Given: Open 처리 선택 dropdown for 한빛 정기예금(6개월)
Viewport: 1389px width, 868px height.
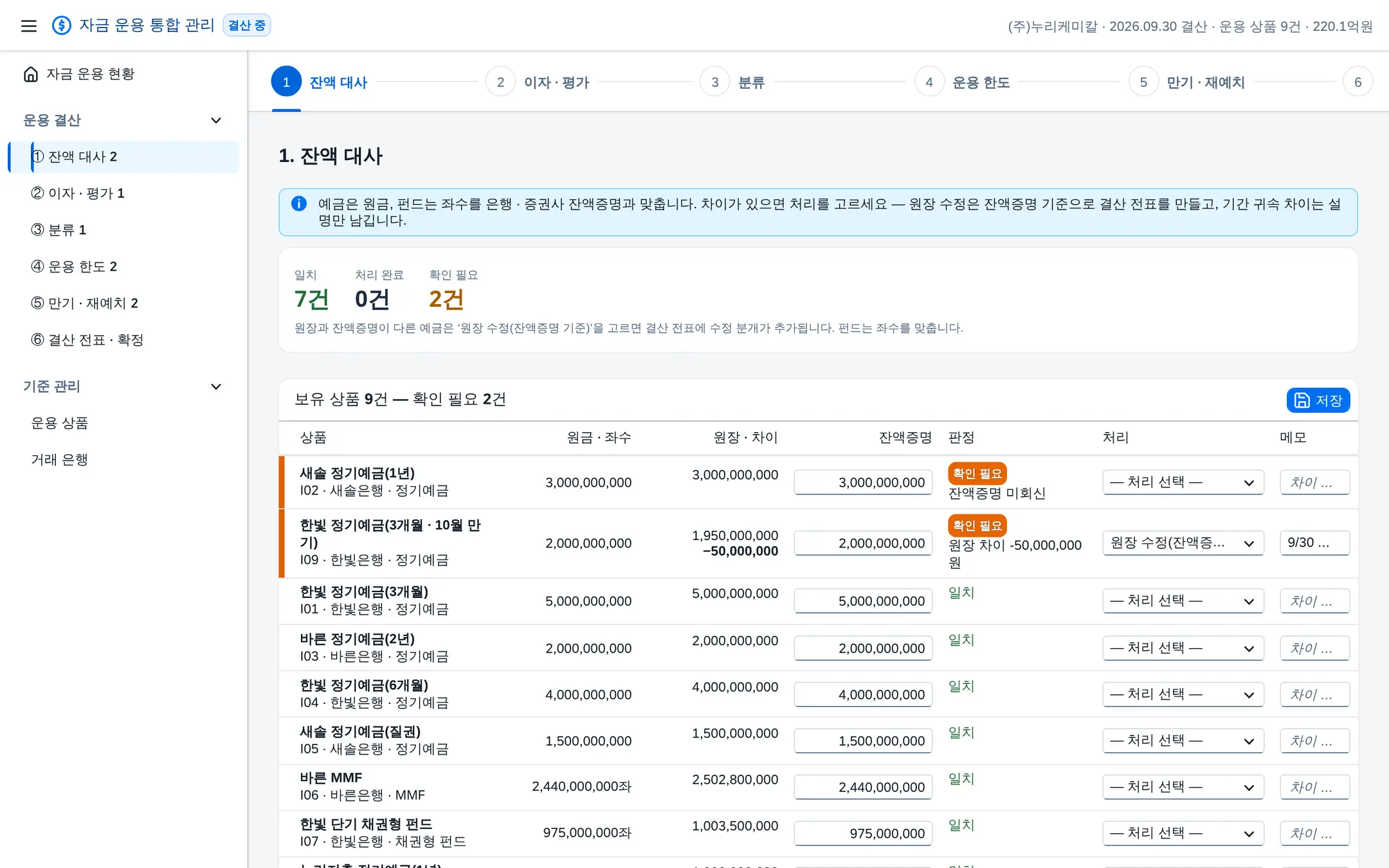Looking at the screenshot, I should pyautogui.click(x=1183, y=694).
